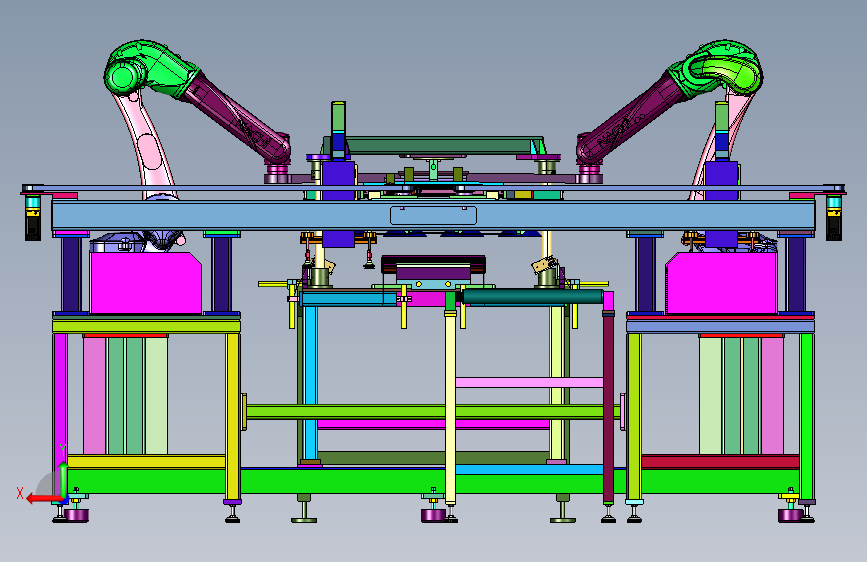Select the cyan vertical leg of center table
The image size is (867, 562).
(x=311, y=384)
